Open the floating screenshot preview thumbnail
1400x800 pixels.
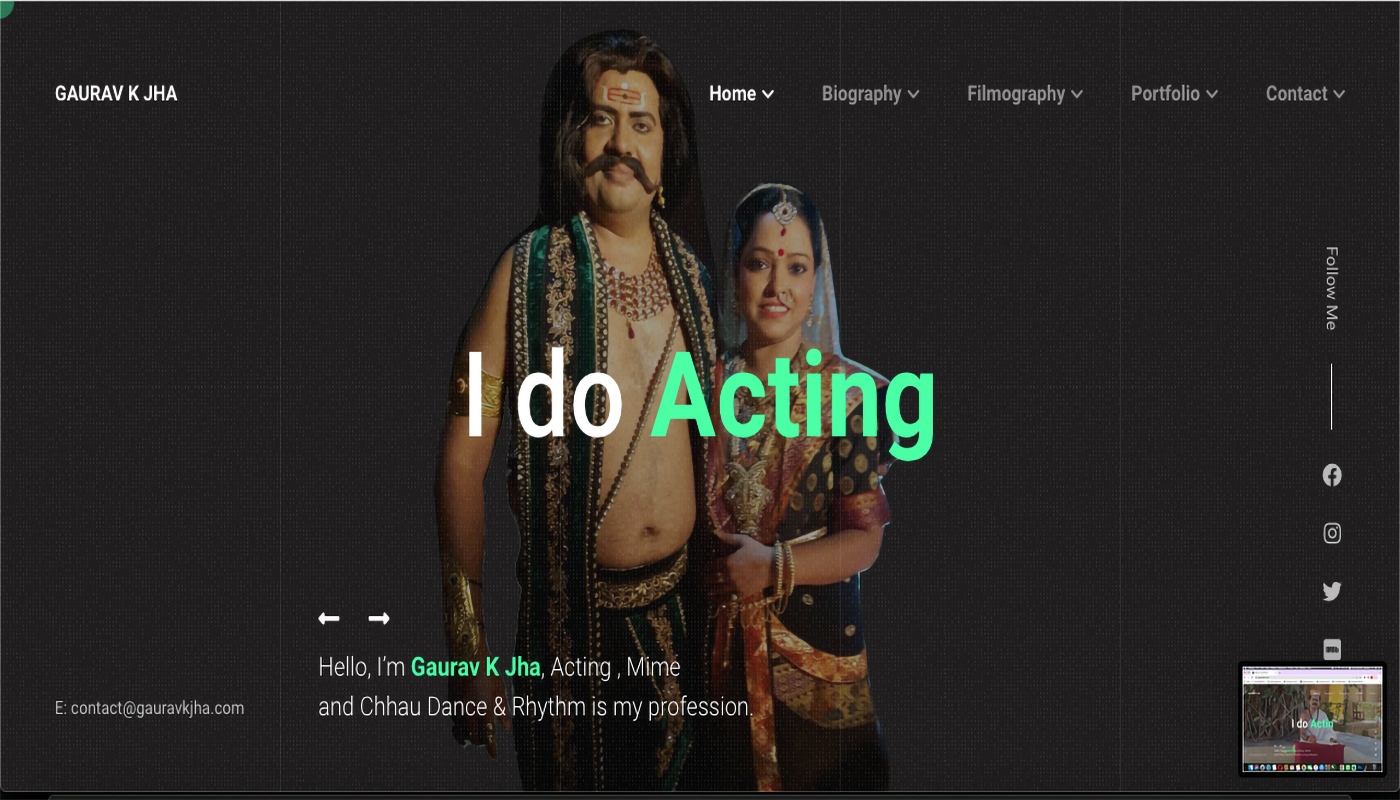point(1312,719)
